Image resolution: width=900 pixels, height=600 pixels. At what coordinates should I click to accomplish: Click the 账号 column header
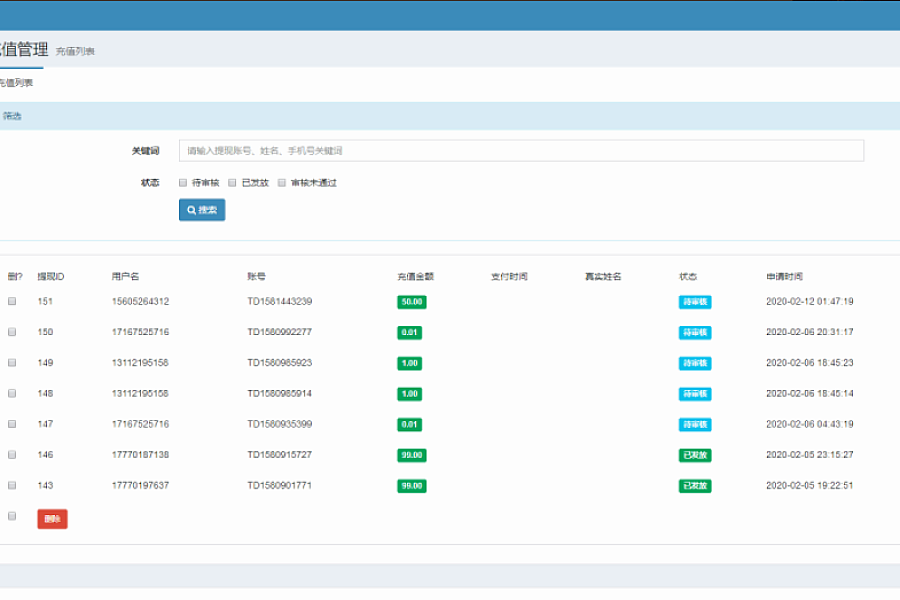point(257,276)
